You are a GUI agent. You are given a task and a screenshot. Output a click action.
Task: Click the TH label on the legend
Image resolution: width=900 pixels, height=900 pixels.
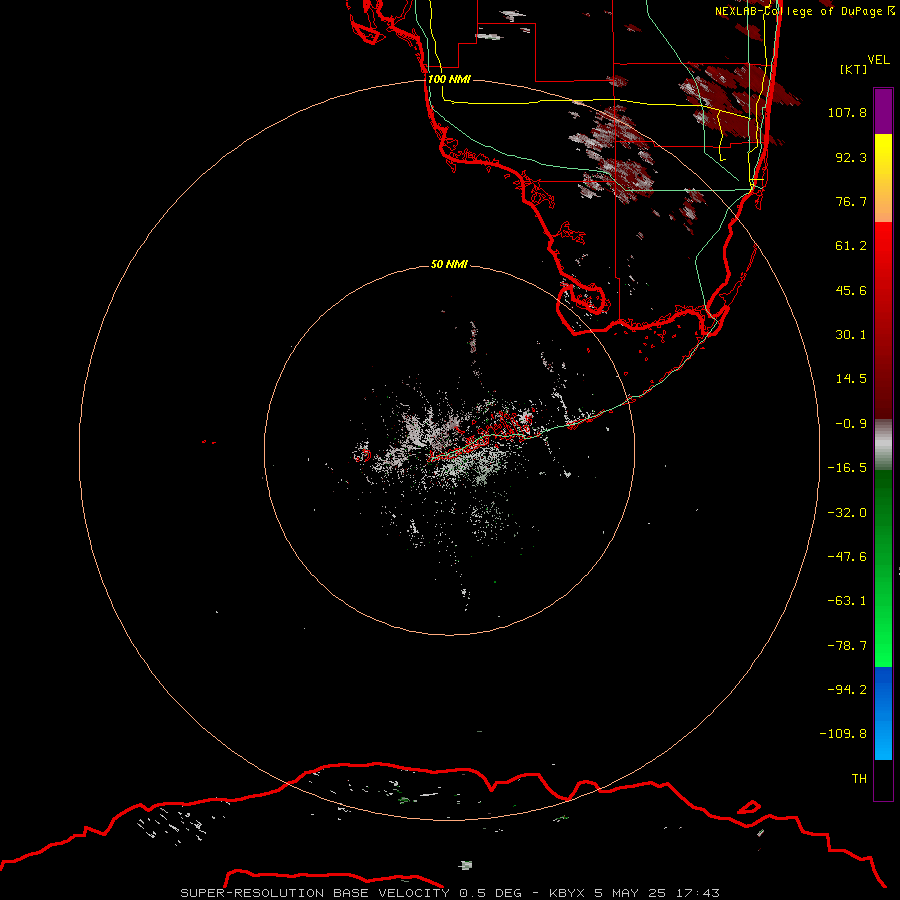click(x=859, y=778)
